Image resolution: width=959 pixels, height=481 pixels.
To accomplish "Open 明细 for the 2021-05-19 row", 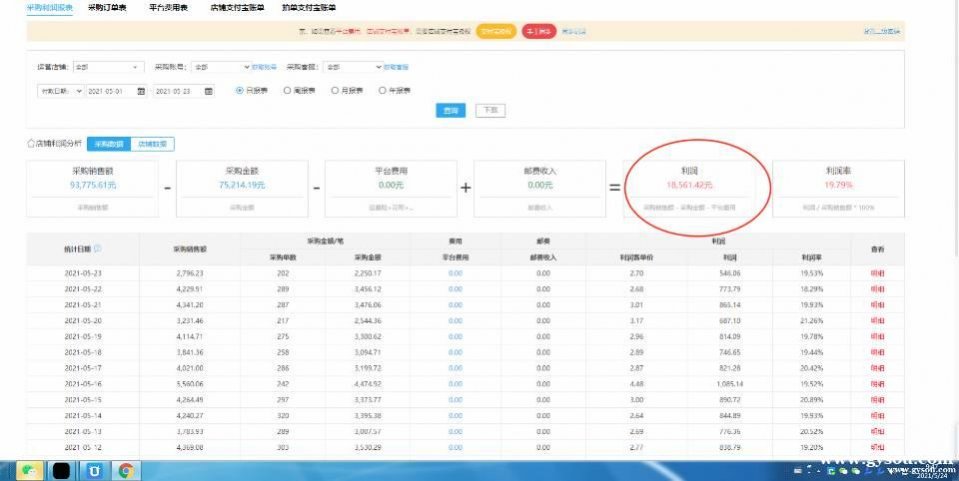I will click(x=877, y=337).
